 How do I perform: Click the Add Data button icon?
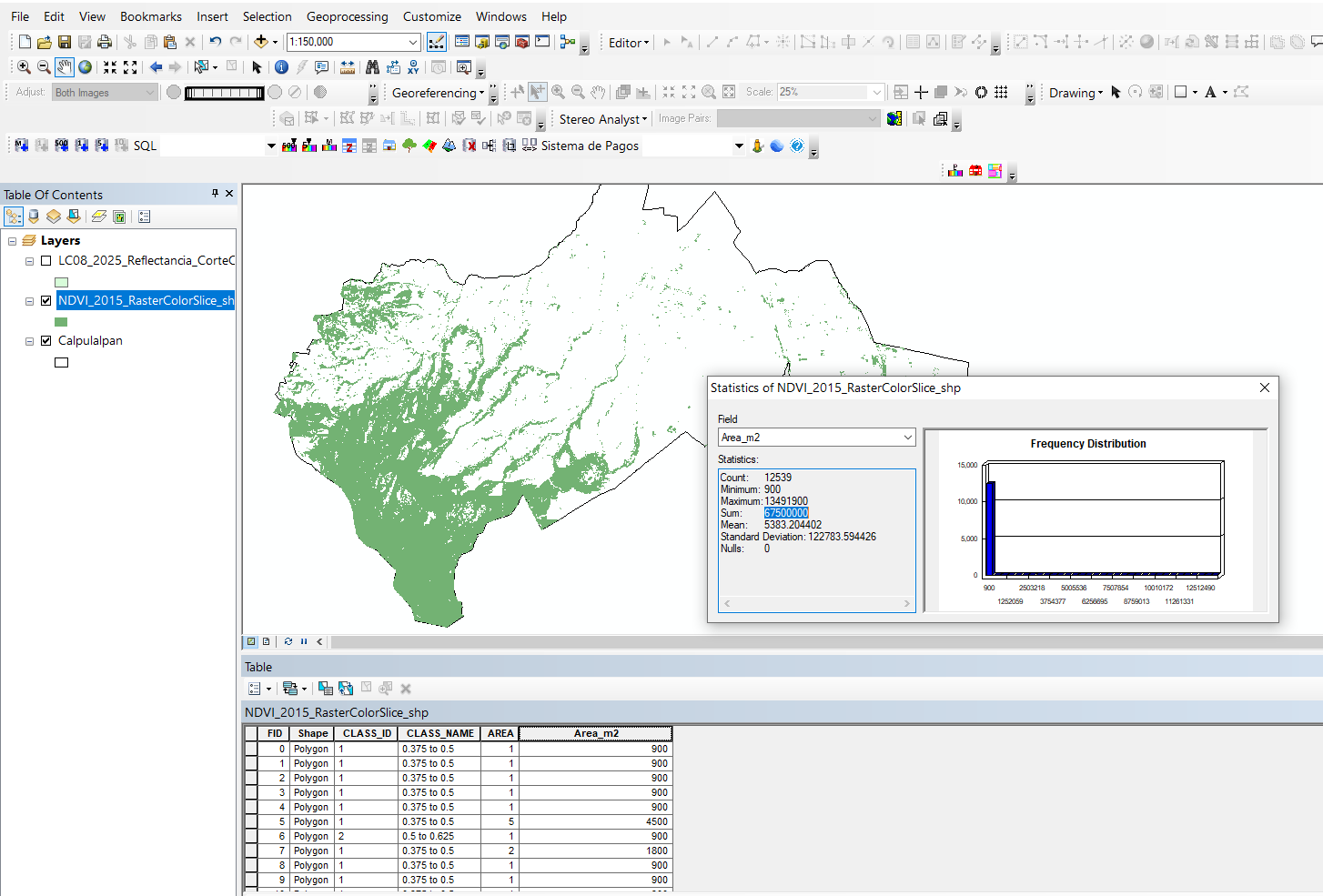(x=261, y=42)
